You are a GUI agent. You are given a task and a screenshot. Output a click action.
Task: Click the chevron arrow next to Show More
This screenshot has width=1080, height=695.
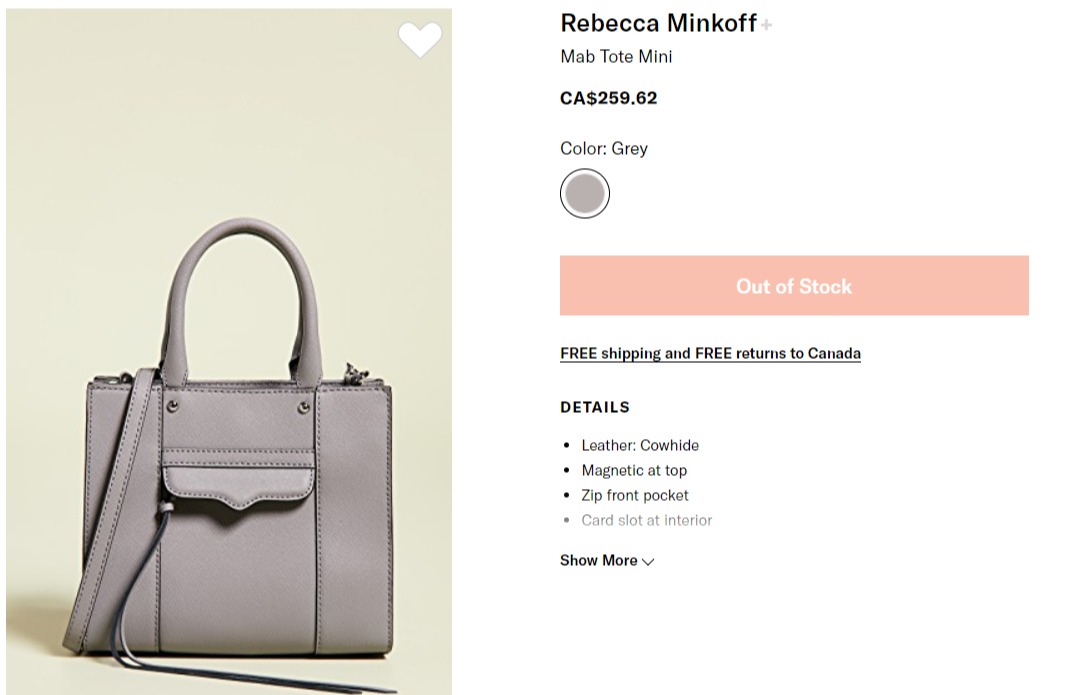click(648, 561)
